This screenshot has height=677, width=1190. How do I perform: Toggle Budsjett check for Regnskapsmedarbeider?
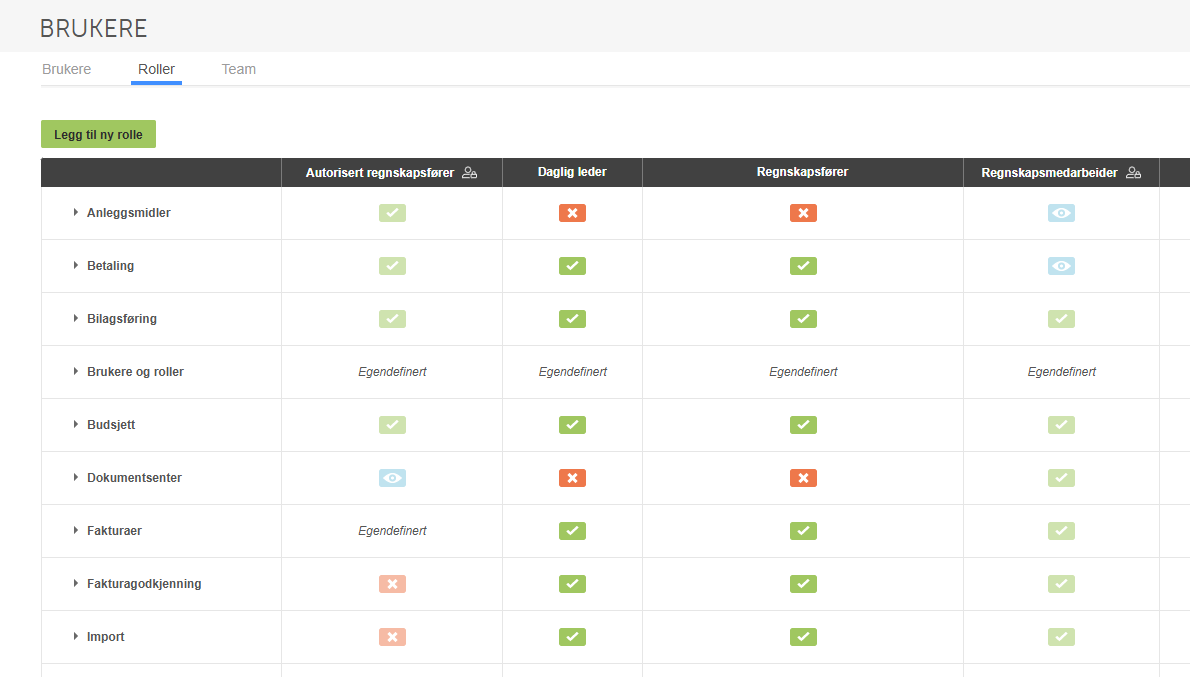click(1061, 425)
